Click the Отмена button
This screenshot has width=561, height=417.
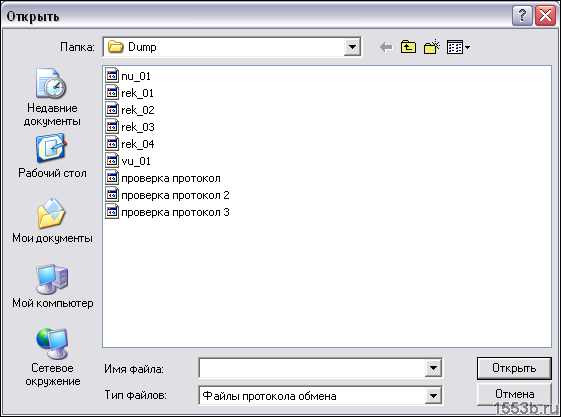(x=514, y=394)
